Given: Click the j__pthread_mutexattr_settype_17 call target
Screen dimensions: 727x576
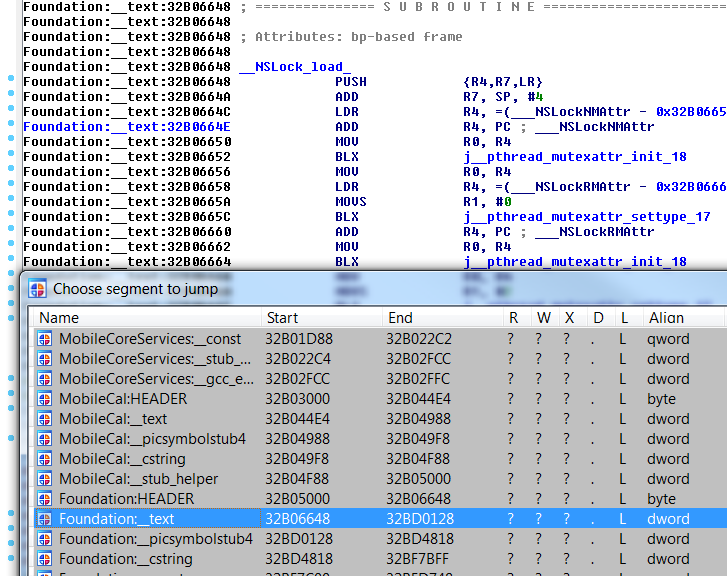Looking at the screenshot, I should pos(587,217).
